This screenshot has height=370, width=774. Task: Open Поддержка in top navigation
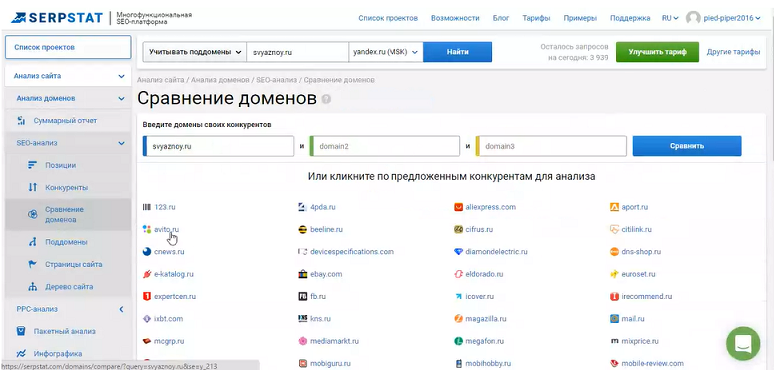point(630,18)
